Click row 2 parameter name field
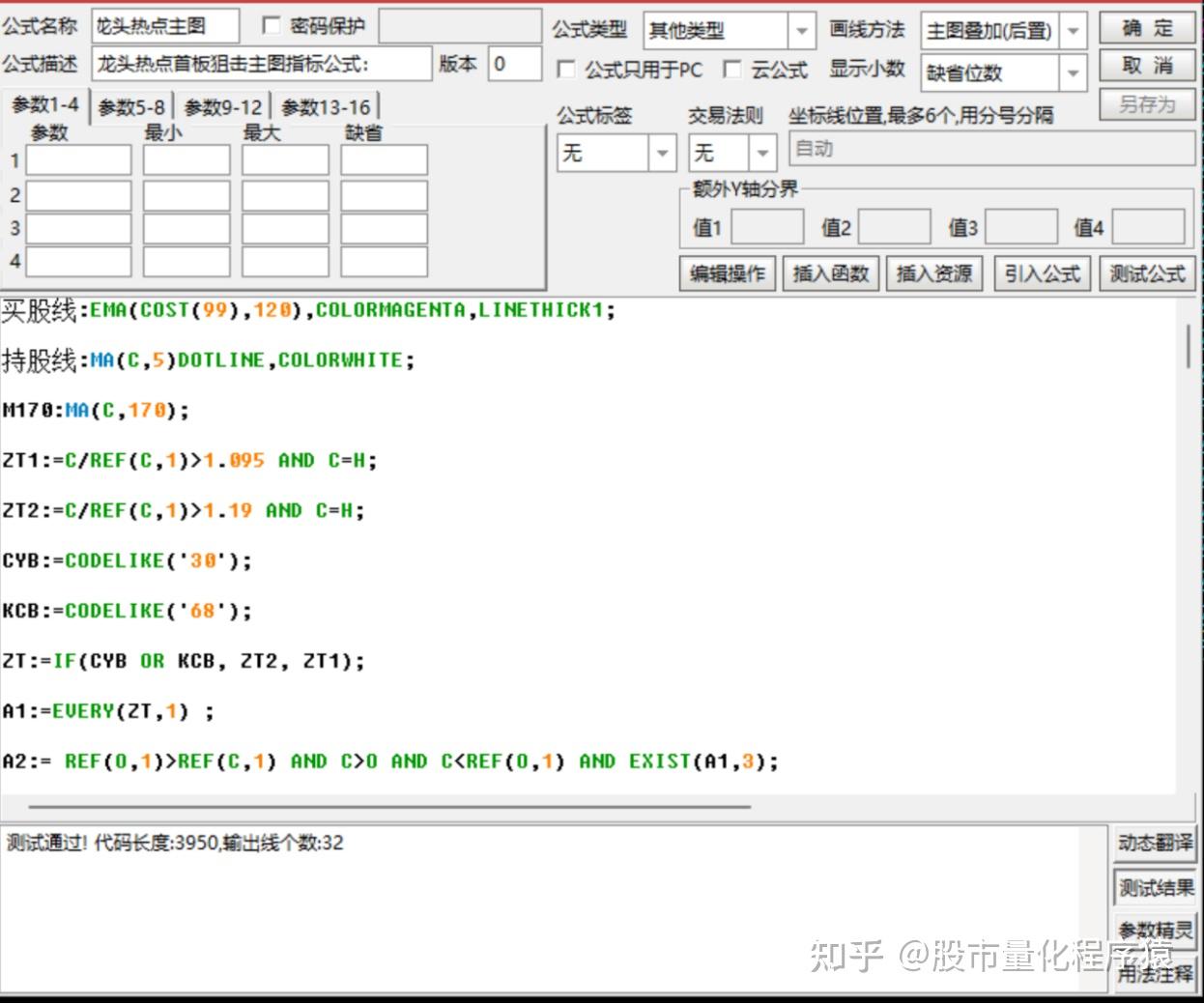Screen dimensions: 1204x1004 tap(78, 195)
